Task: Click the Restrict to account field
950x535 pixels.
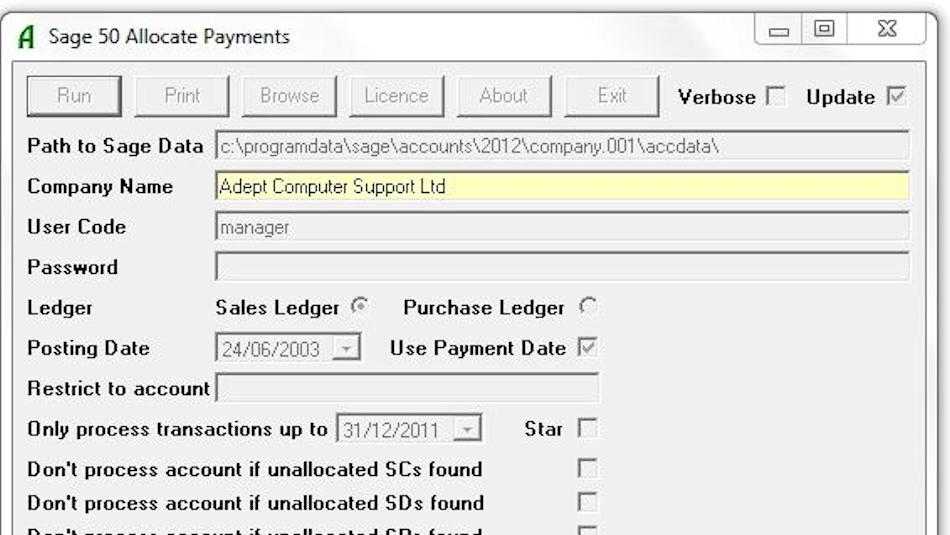Action: 407,388
